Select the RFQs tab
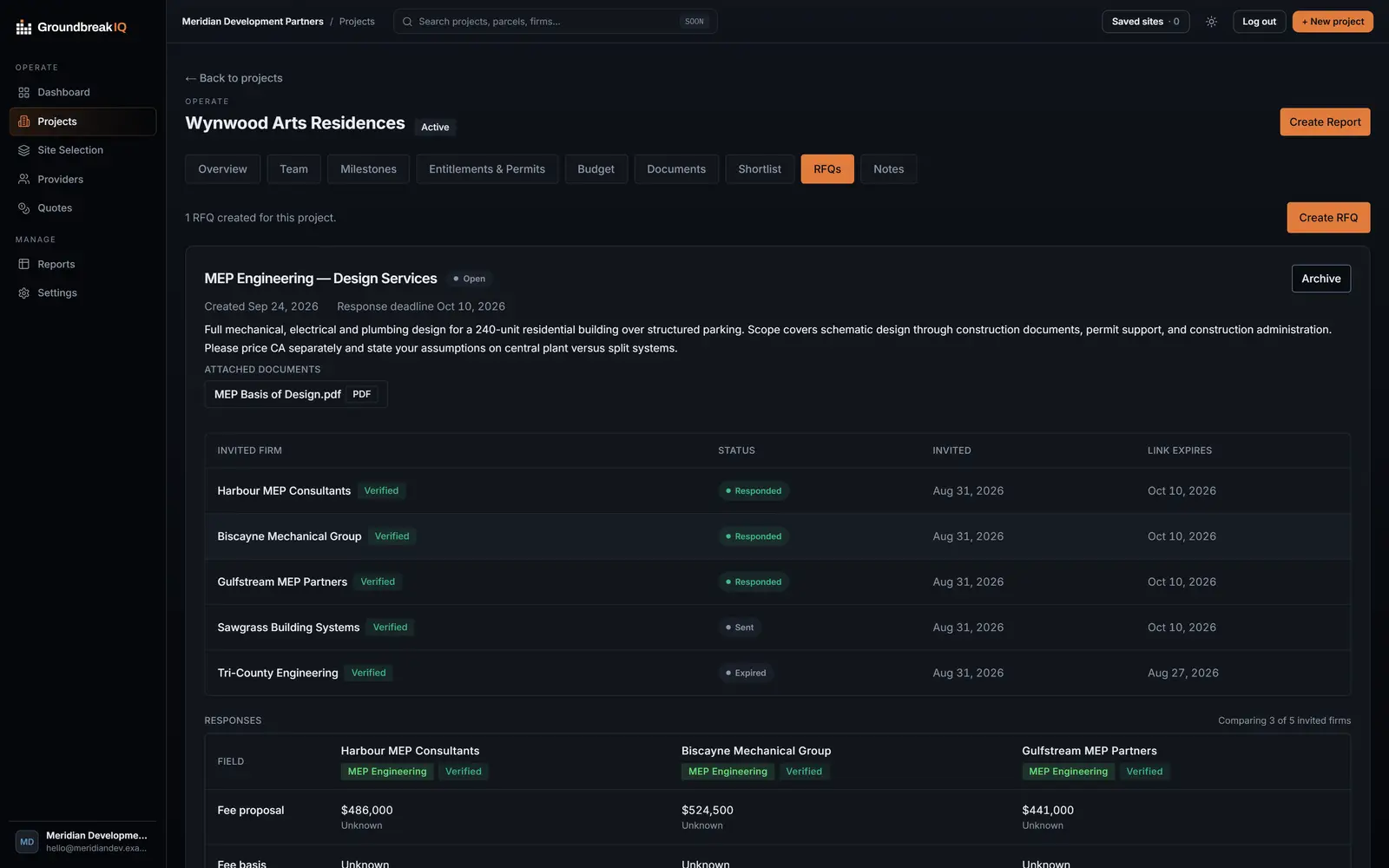The height and width of the screenshot is (868, 1389). (x=827, y=169)
